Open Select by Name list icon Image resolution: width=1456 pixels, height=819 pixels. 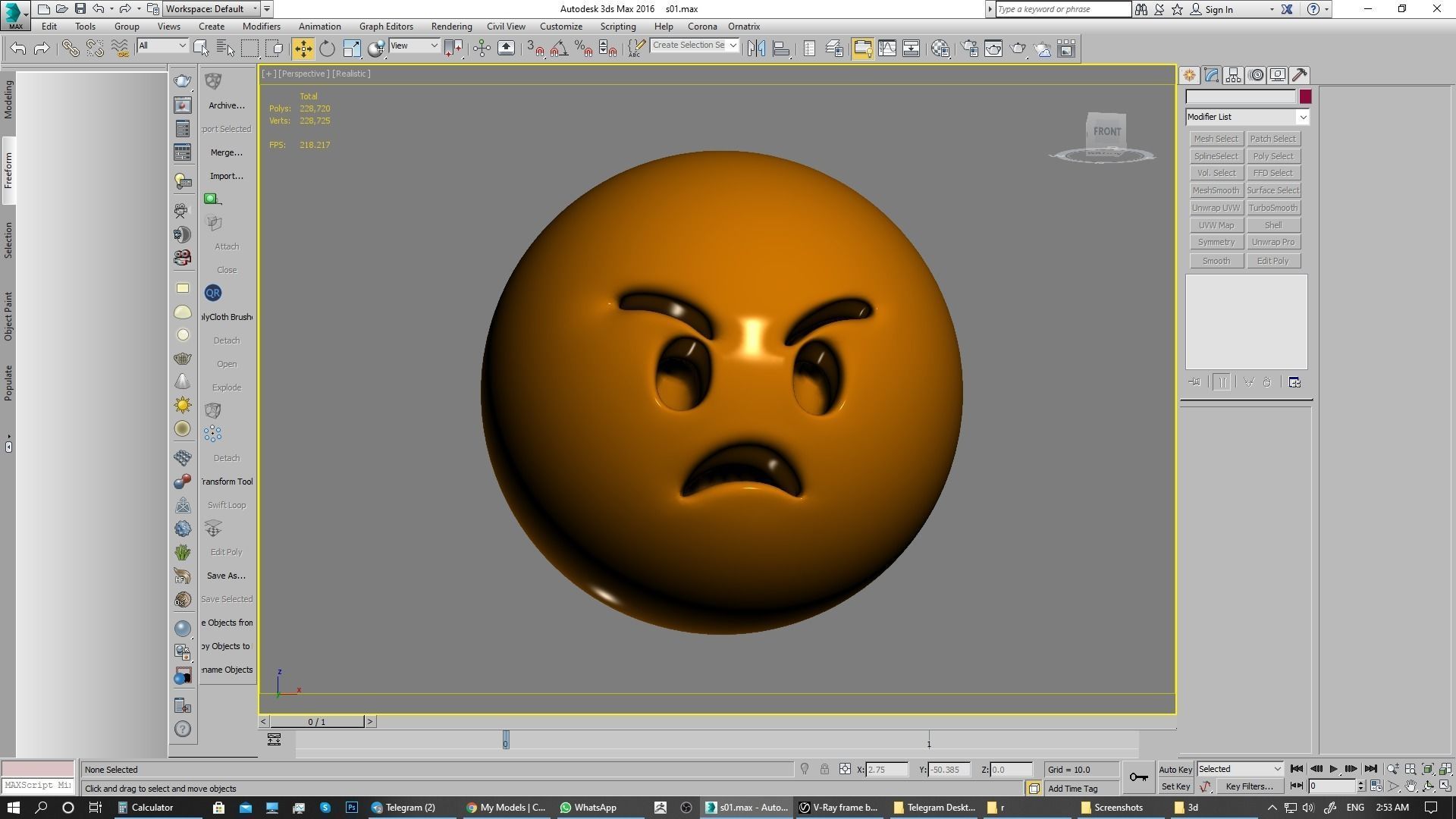(225, 49)
